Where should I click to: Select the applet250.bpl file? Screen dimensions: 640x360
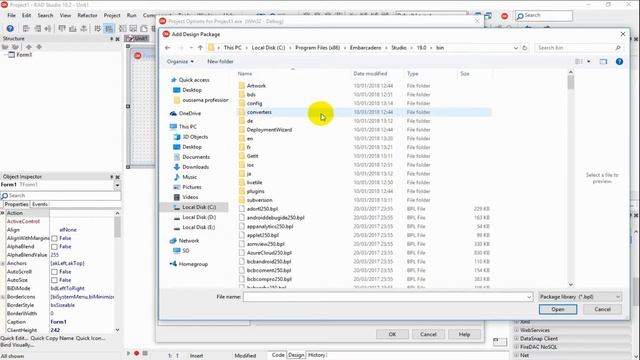[x=262, y=235]
